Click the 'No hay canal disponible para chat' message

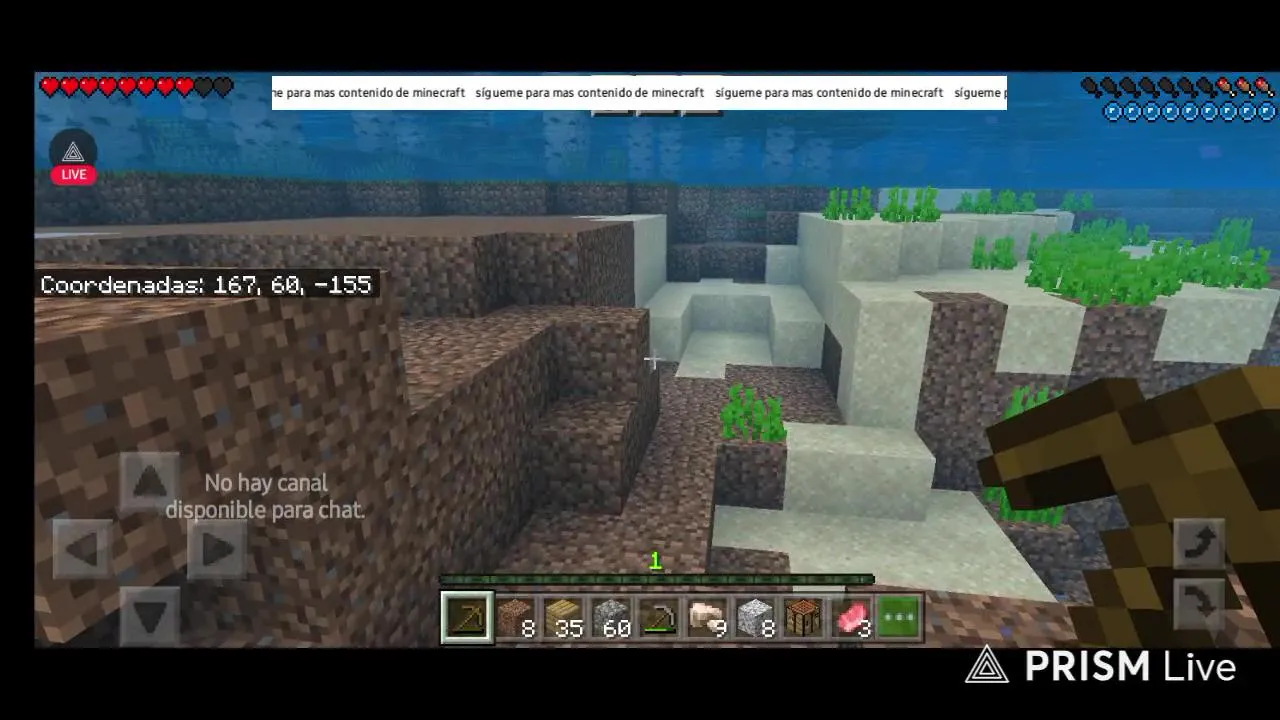[x=265, y=496]
